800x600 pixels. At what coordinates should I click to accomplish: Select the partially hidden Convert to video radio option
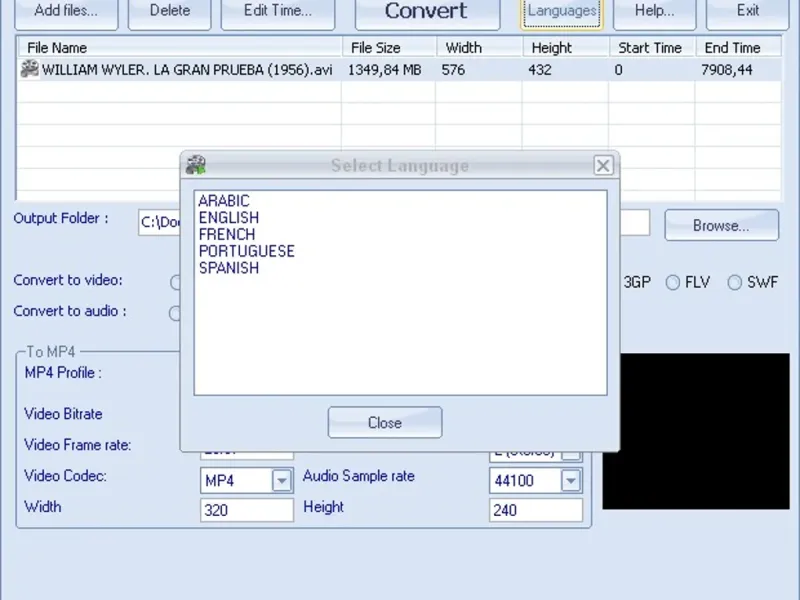[x=176, y=282]
